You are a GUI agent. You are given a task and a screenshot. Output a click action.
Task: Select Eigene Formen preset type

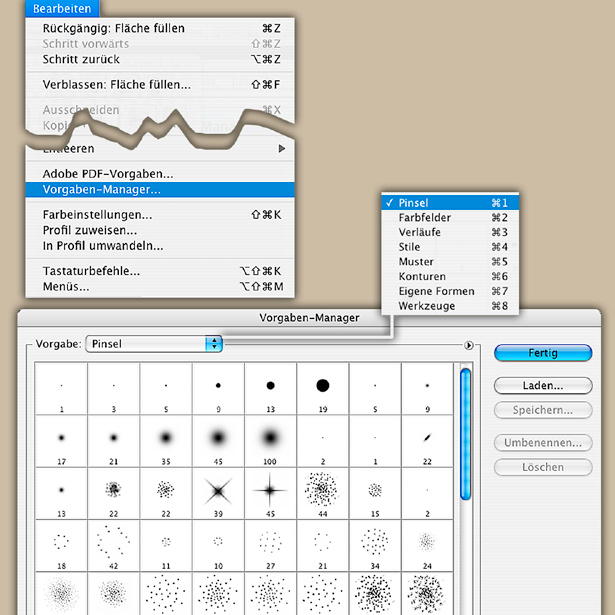click(x=450, y=291)
